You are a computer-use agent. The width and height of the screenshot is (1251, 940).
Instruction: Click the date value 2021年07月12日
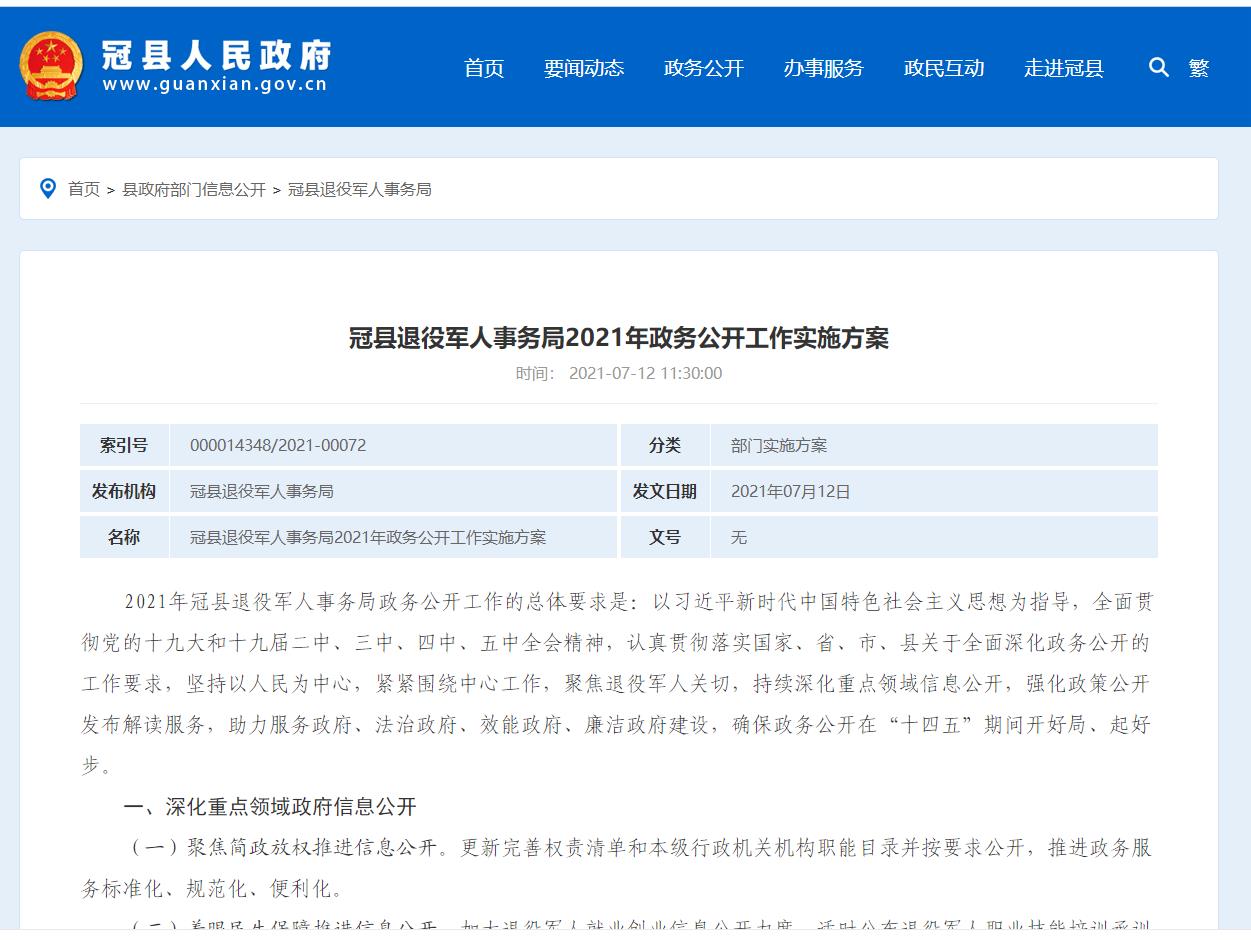pyautogui.click(x=791, y=491)
